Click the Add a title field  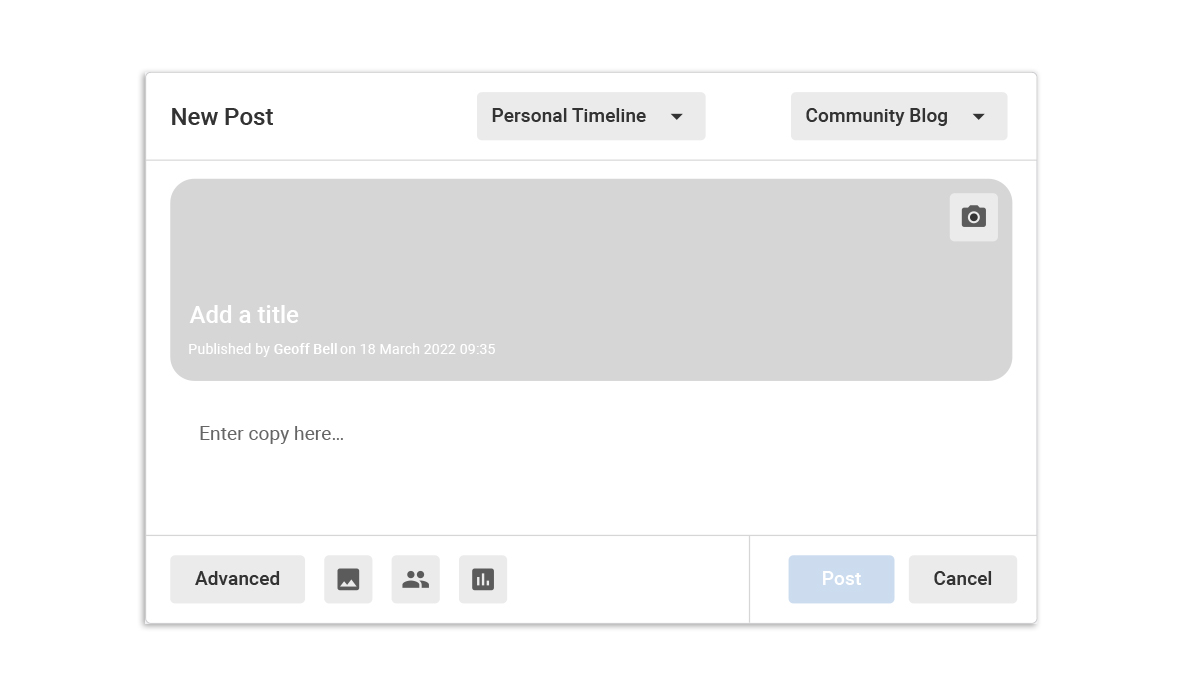[245, 315]
